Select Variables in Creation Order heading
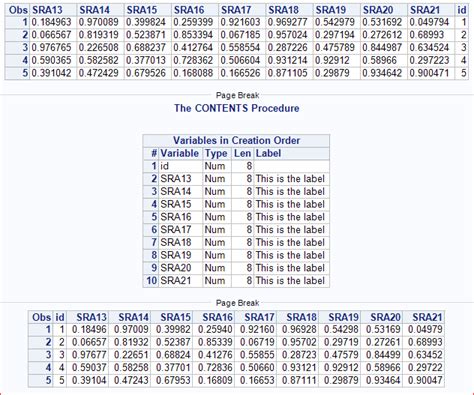The image size is (474, 395). 236,140
